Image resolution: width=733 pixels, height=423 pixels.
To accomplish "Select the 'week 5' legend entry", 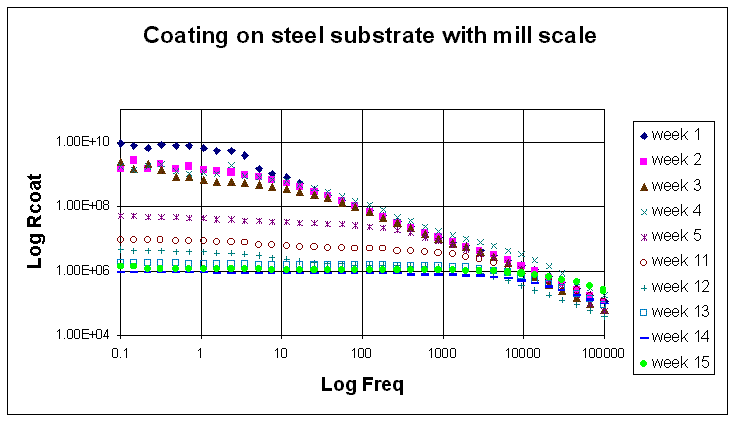I will click(671, 236).
